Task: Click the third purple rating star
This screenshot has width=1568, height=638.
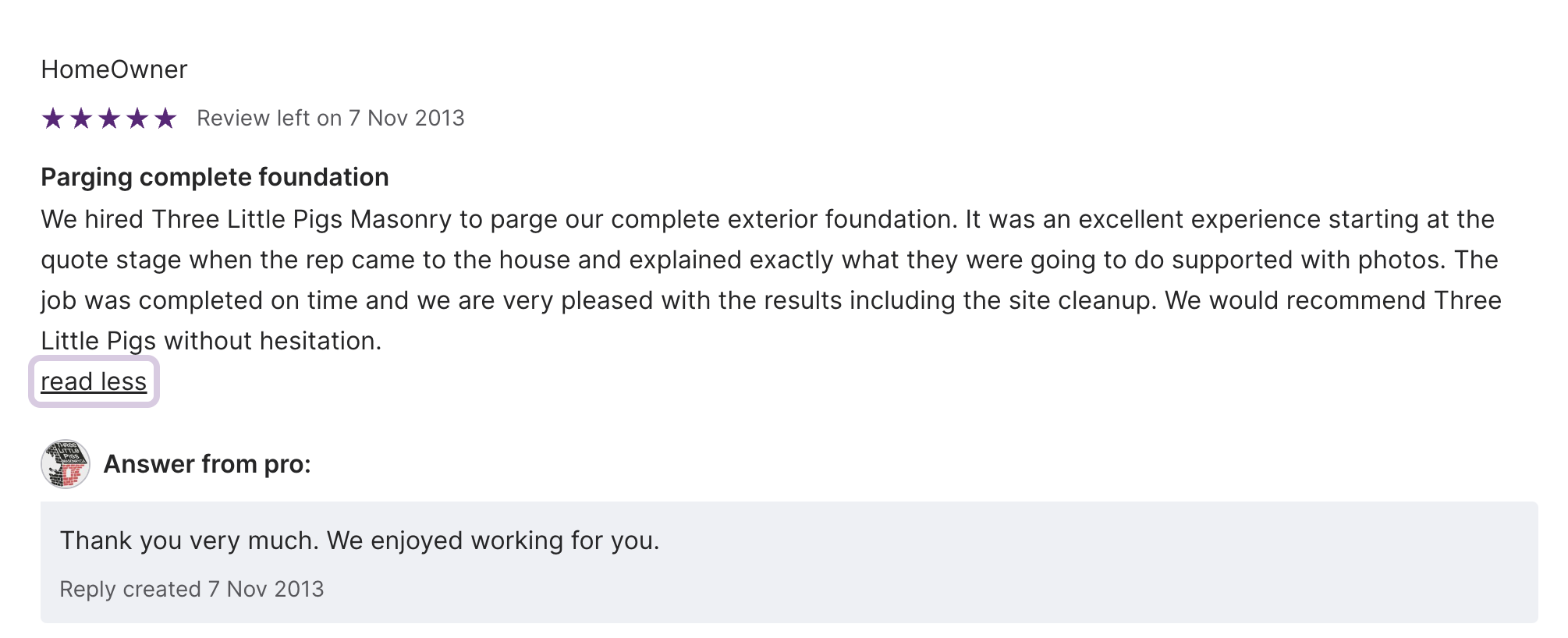Action: pyautogui.click(x=109, y=119)
